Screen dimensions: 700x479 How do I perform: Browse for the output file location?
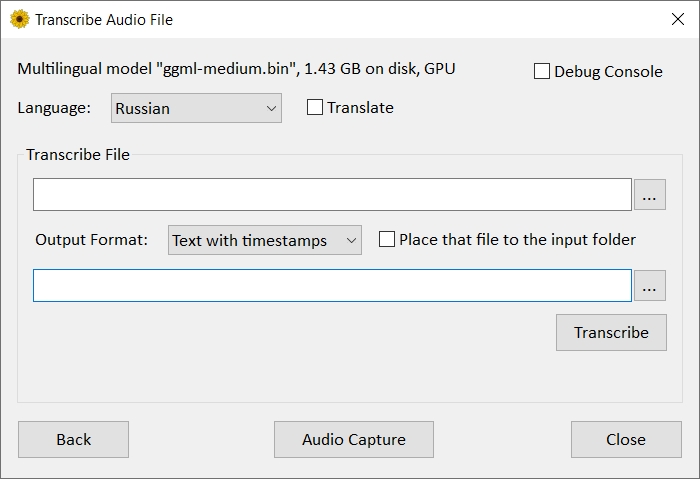(x=650, y=286)
